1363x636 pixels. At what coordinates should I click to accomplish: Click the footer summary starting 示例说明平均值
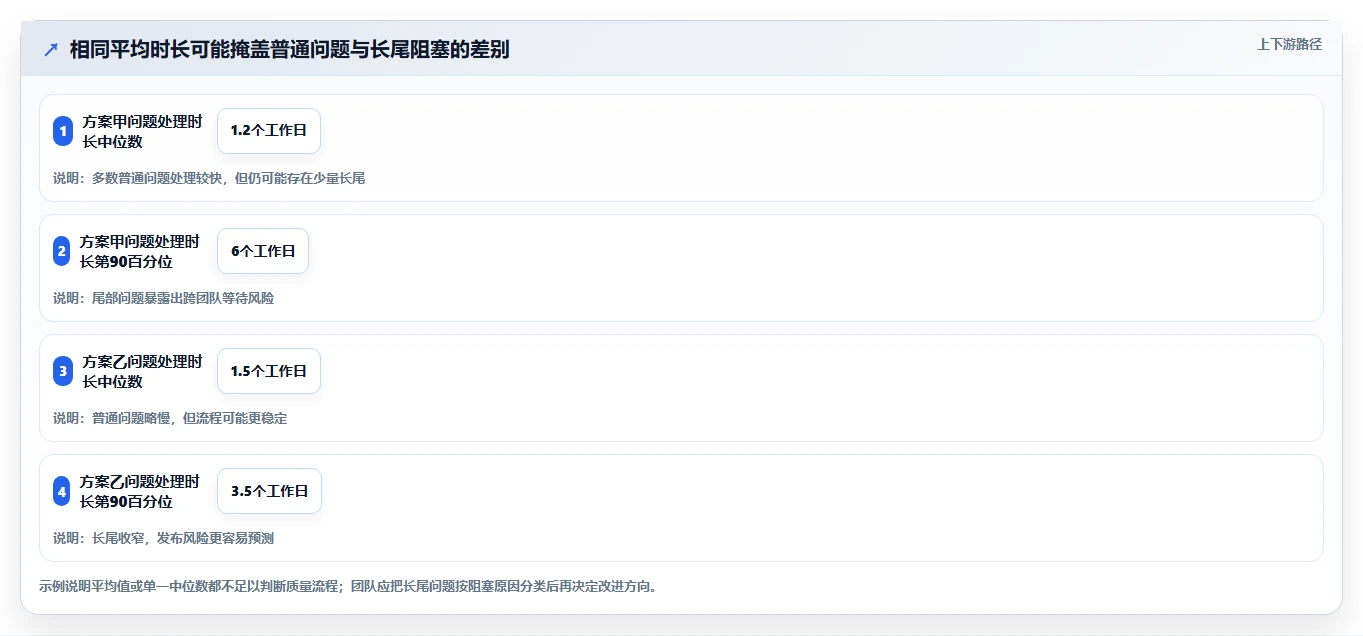pos(348,586)
